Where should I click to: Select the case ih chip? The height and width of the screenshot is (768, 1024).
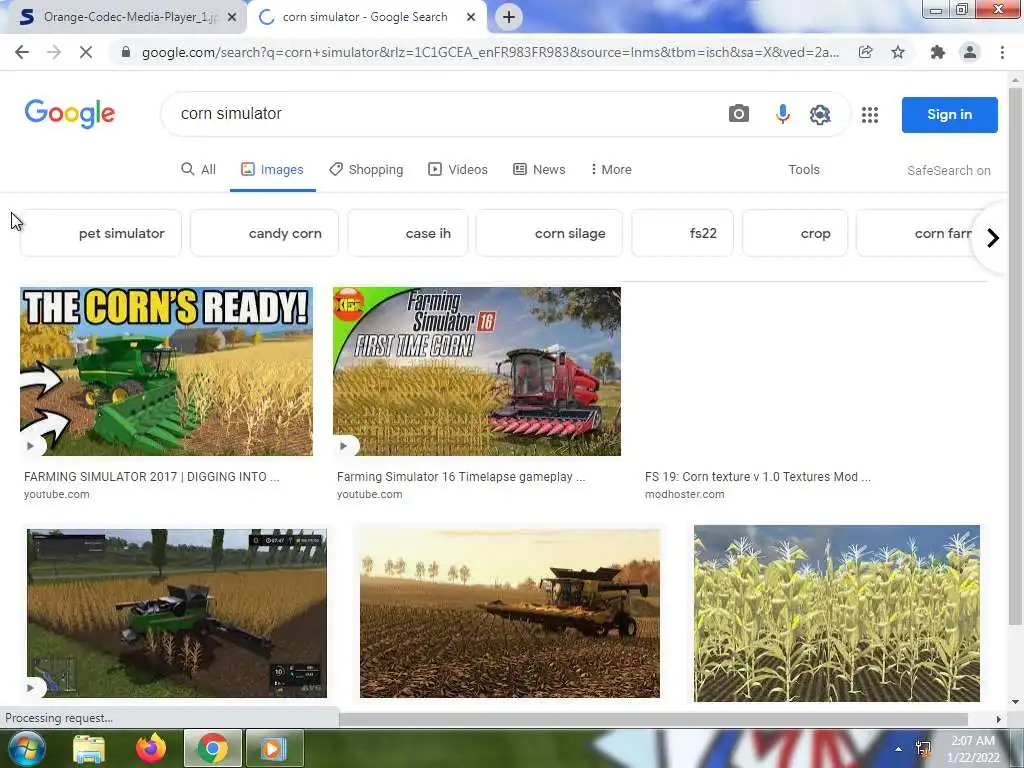(408, 233)
